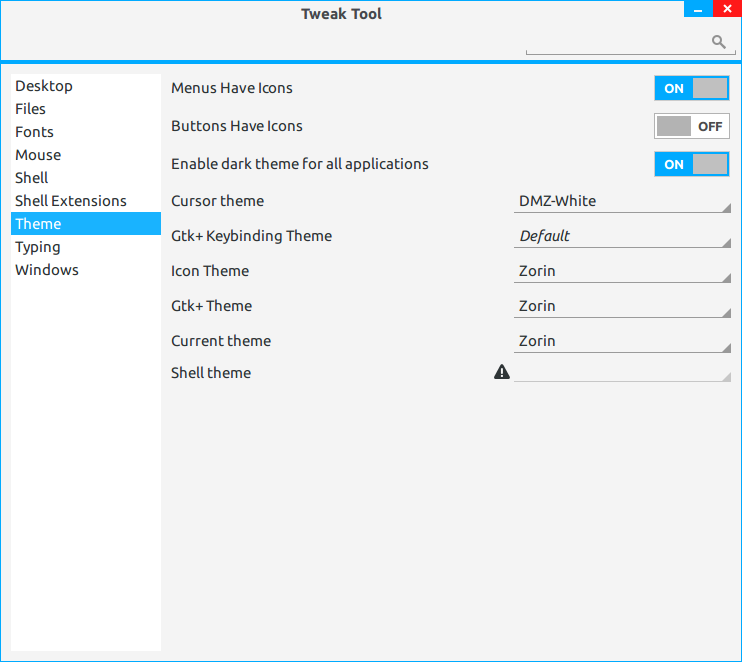This screenshot has width=742, height=662.
Task: Open the Cursor theme dropdown
Action: click(622, 201)
